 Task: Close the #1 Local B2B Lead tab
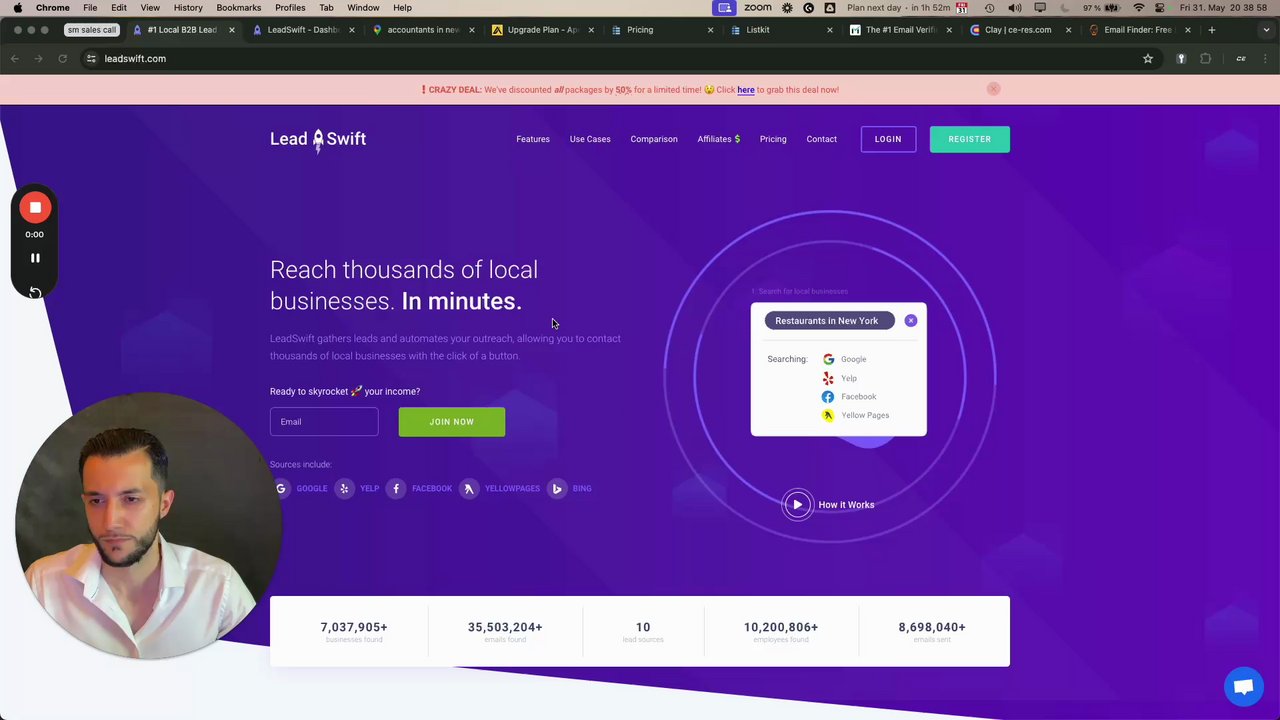(x=232, y=30)
